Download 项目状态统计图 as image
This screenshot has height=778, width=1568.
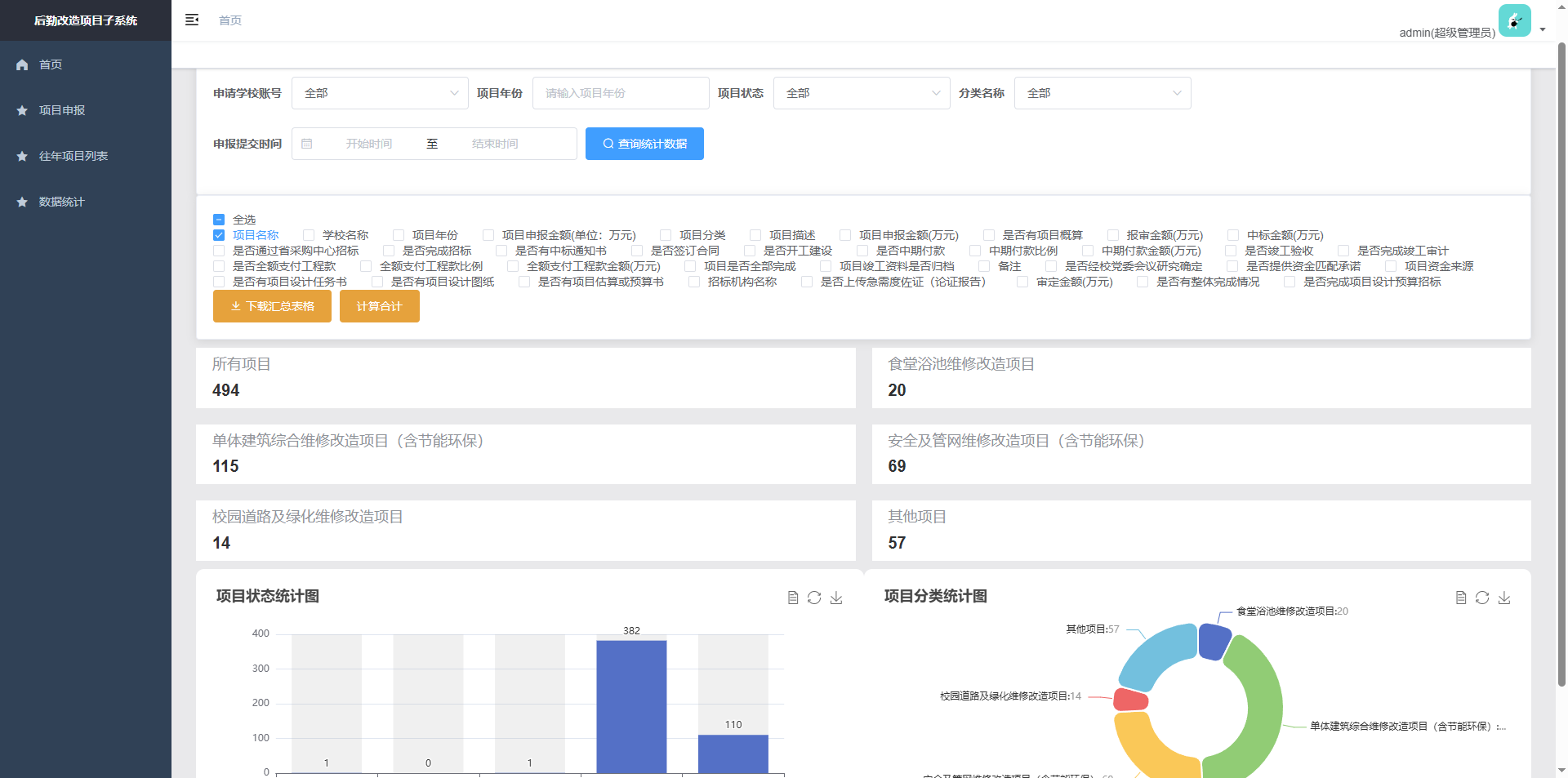[x=836, y=598]
